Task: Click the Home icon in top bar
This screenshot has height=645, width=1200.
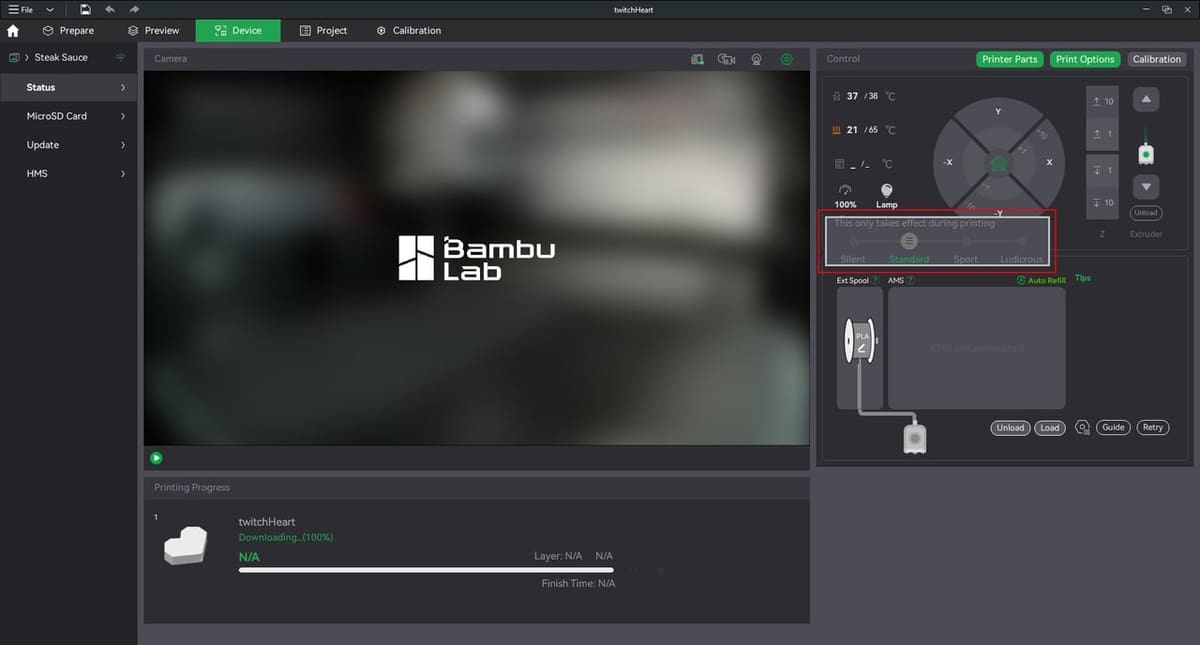Action: click(x=13, y=31)
